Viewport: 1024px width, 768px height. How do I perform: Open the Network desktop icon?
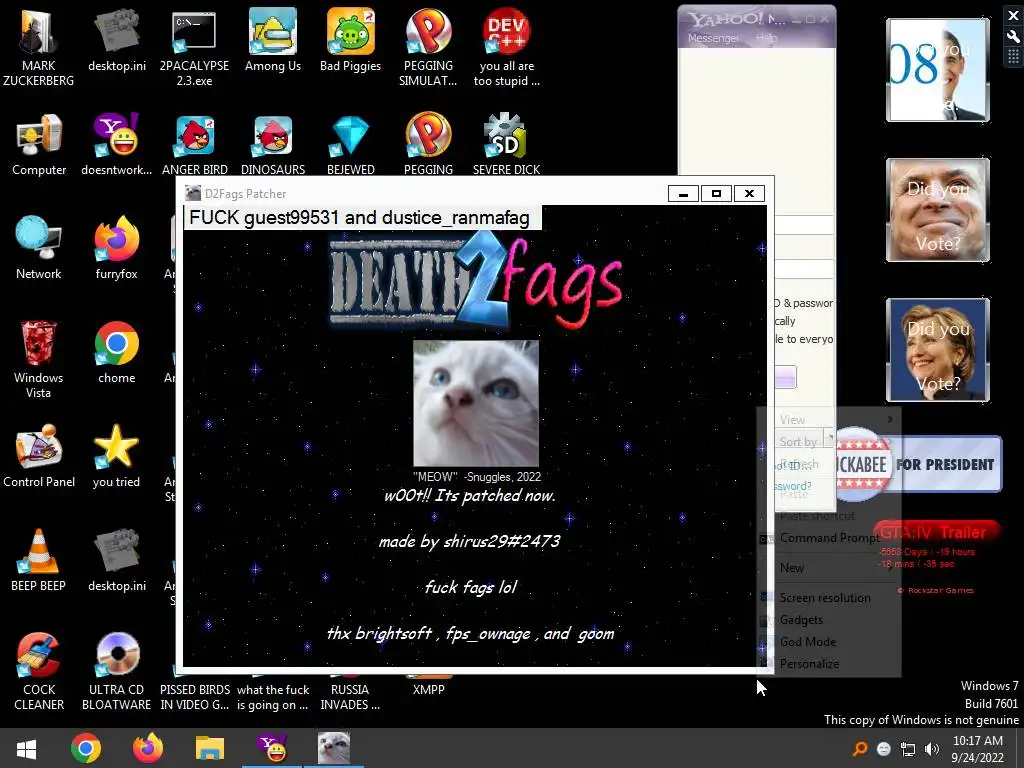point(39,248)
